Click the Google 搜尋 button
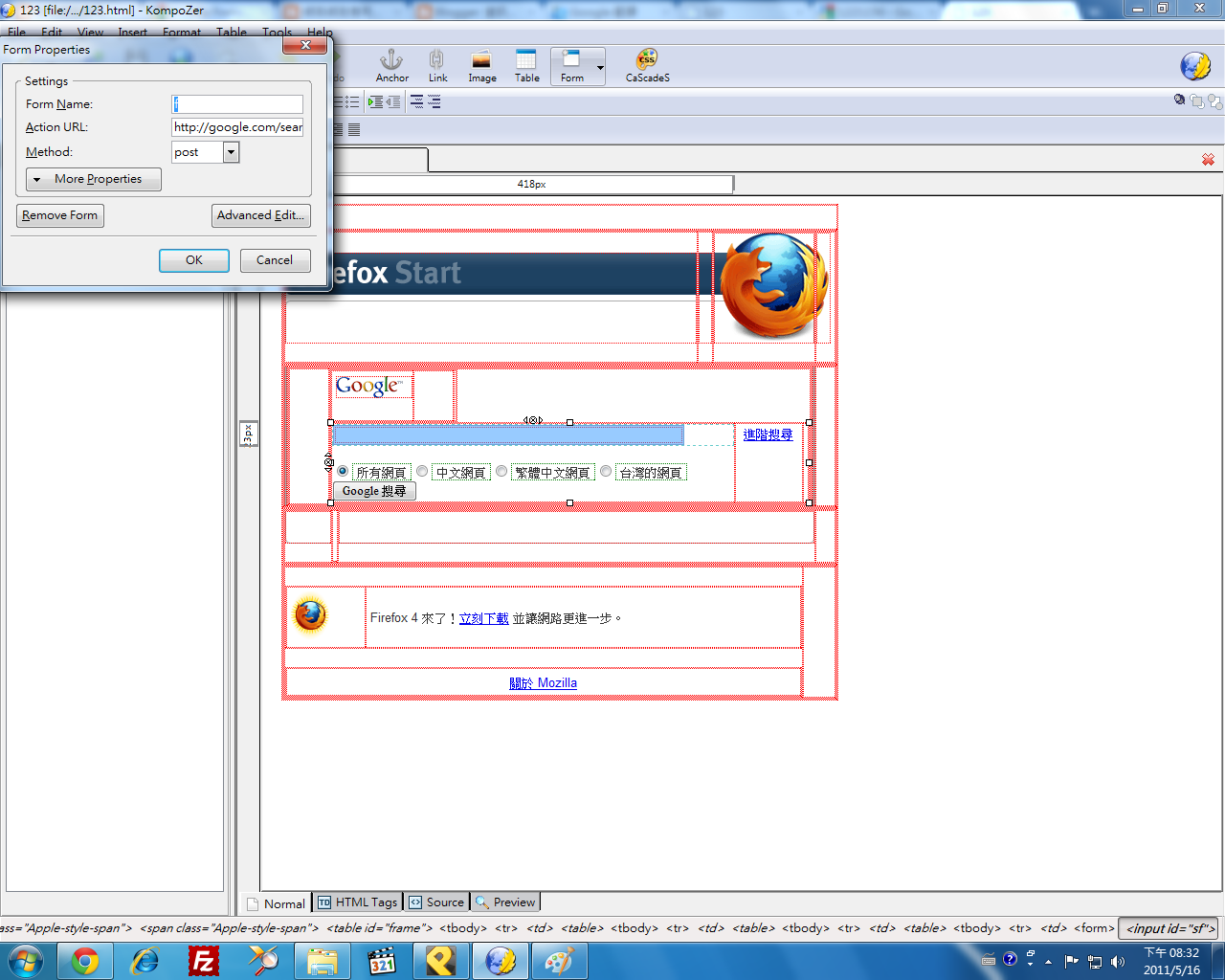 coord(374,491)
